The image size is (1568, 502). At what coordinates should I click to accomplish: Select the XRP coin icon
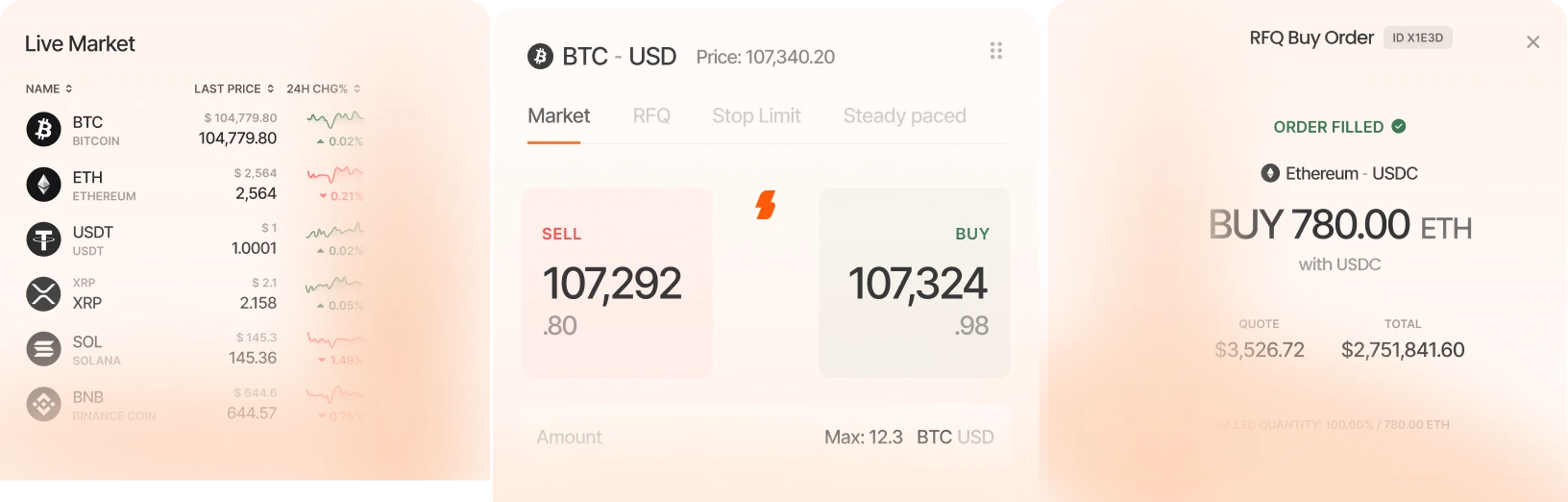click(43, 293)
